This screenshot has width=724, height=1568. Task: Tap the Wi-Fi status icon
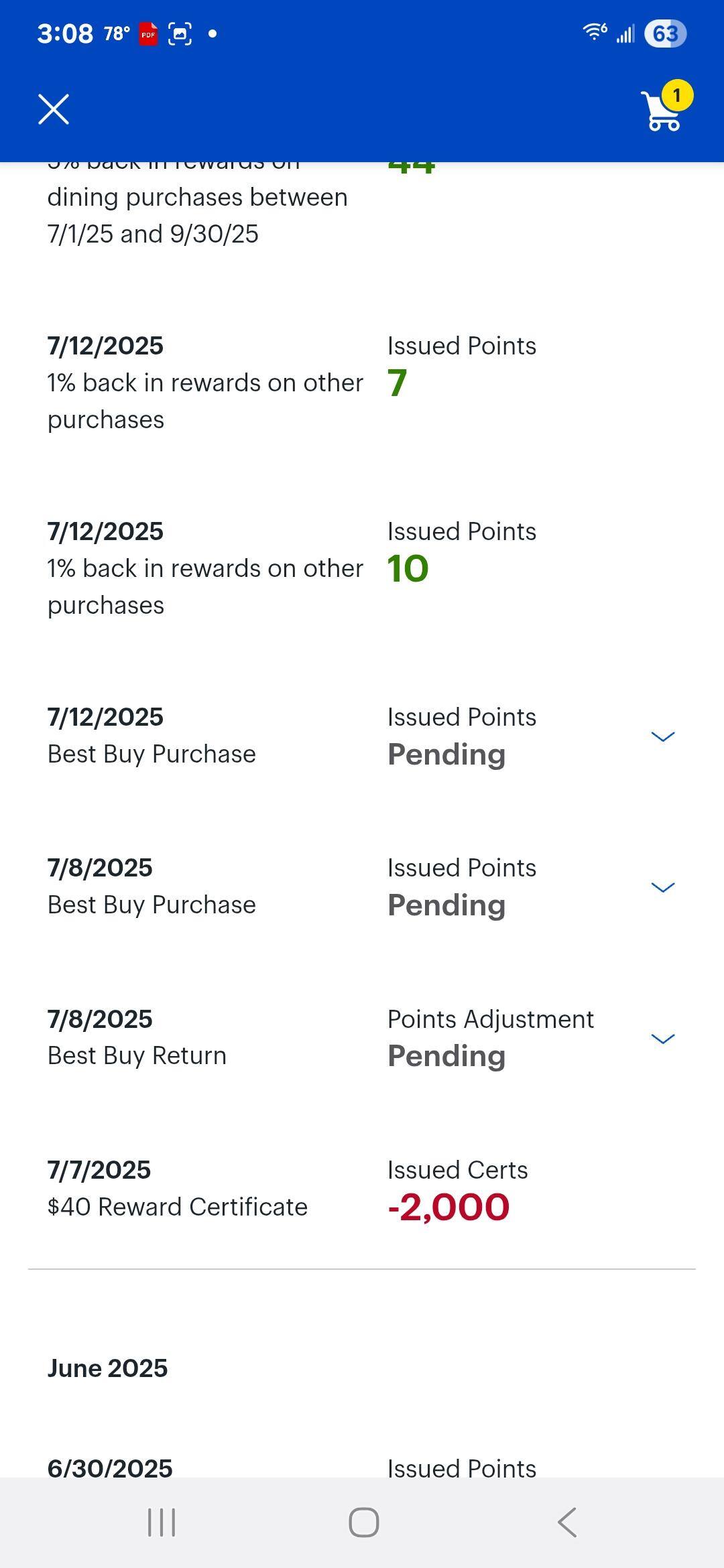point(595,32)
